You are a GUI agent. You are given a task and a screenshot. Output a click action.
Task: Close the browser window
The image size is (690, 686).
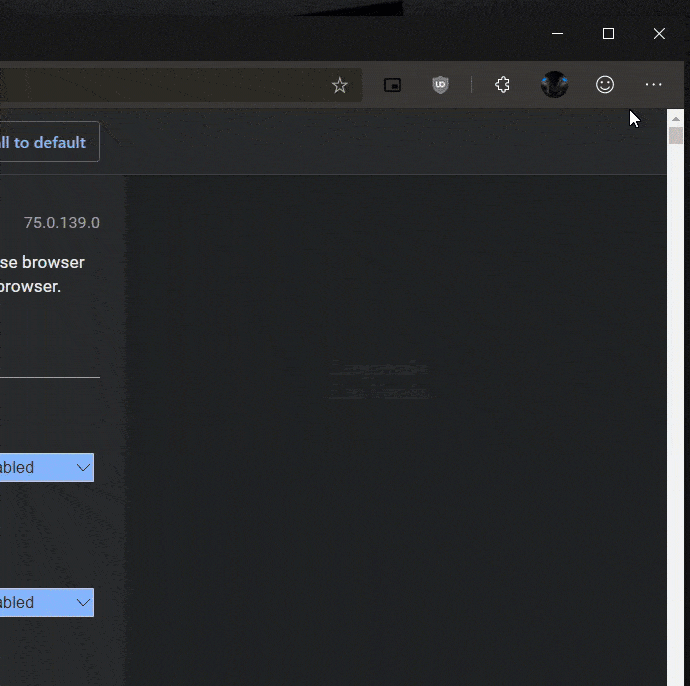click(x=659, y=34)
